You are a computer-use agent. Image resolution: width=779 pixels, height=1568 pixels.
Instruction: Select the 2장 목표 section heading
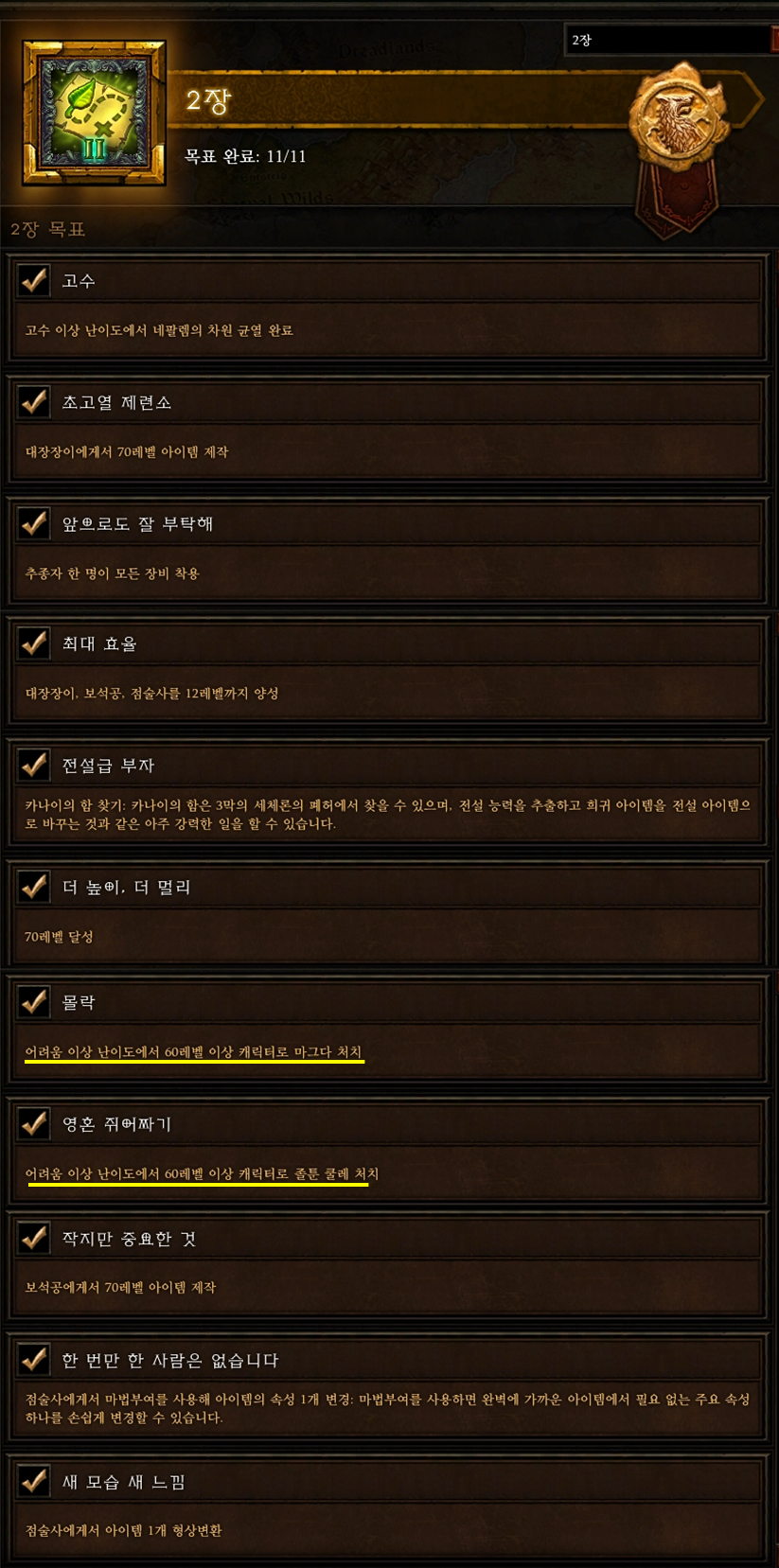coord(48,229)
